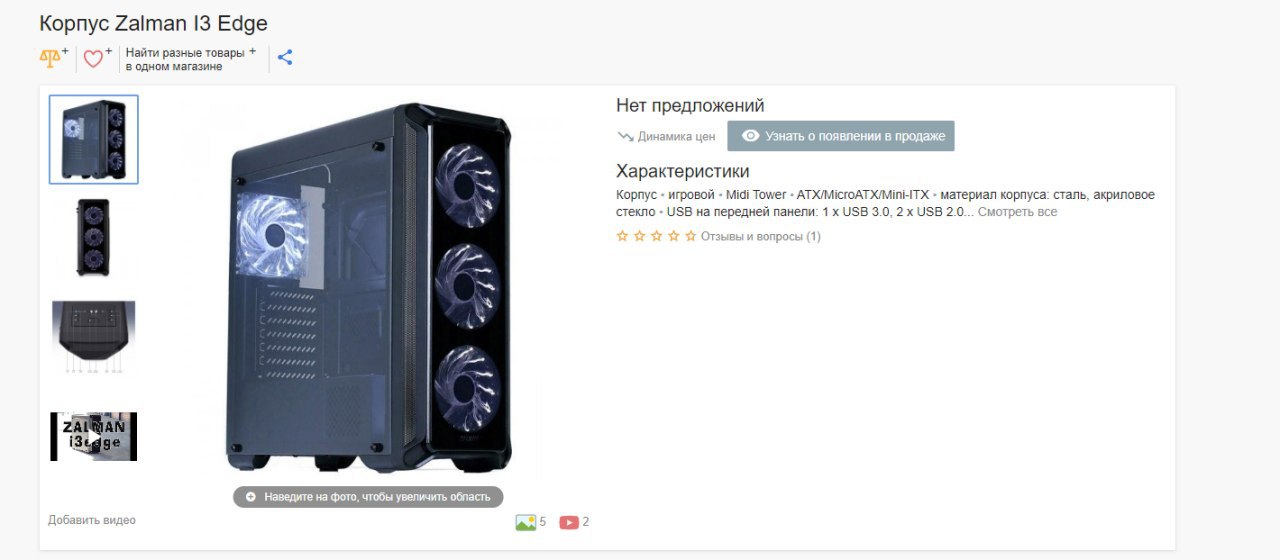
Task: Open YouTube videos icon with 2 videos
Action: click(x=569, y=522)
